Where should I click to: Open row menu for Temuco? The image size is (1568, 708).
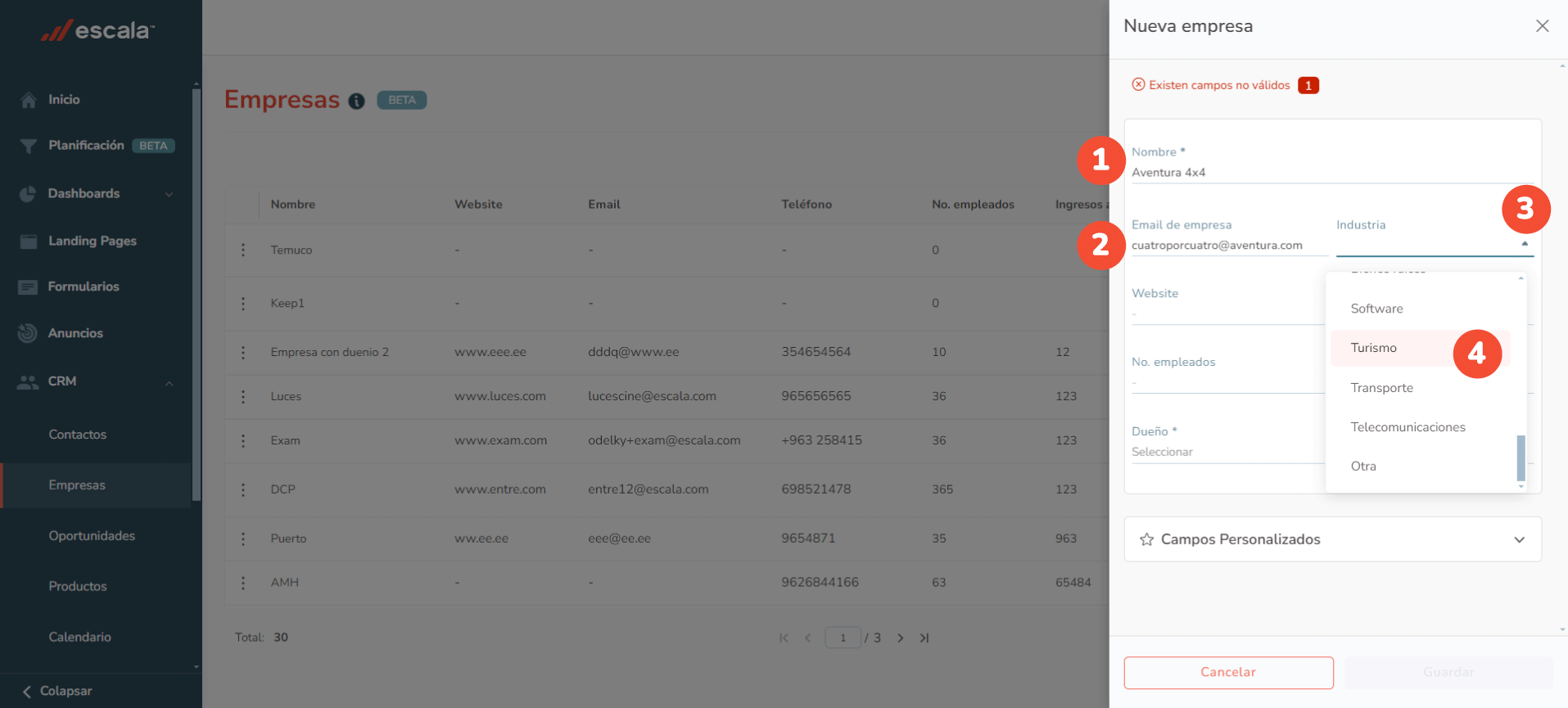tap(243, 250)
